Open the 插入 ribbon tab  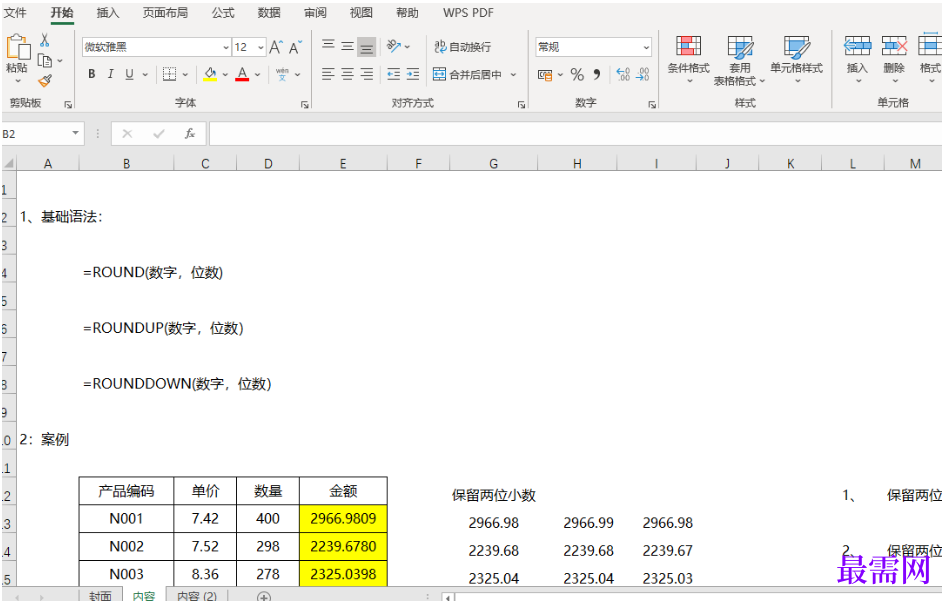(x=108, y=13)
